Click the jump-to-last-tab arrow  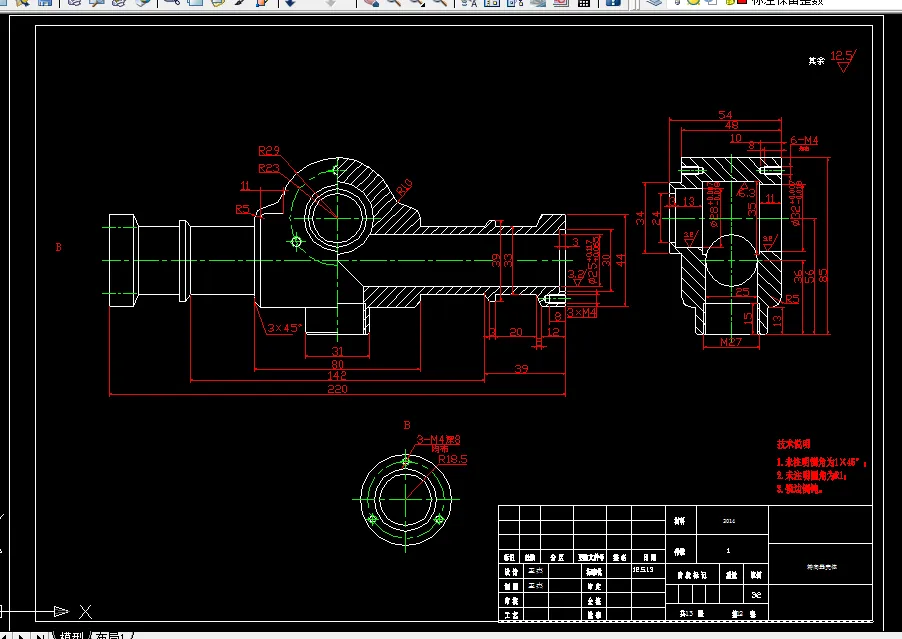click(x=40, y=636)
